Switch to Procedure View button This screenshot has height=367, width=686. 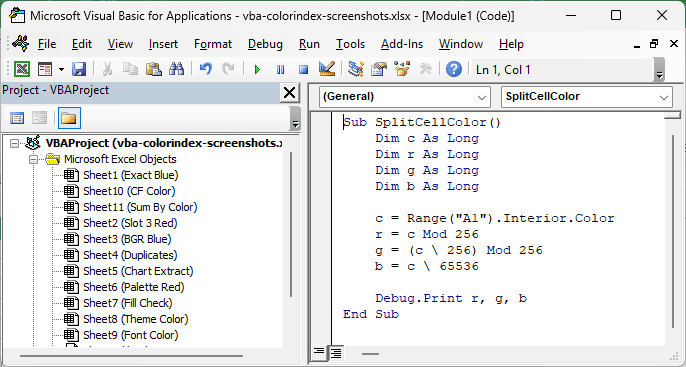coord(319,353)
